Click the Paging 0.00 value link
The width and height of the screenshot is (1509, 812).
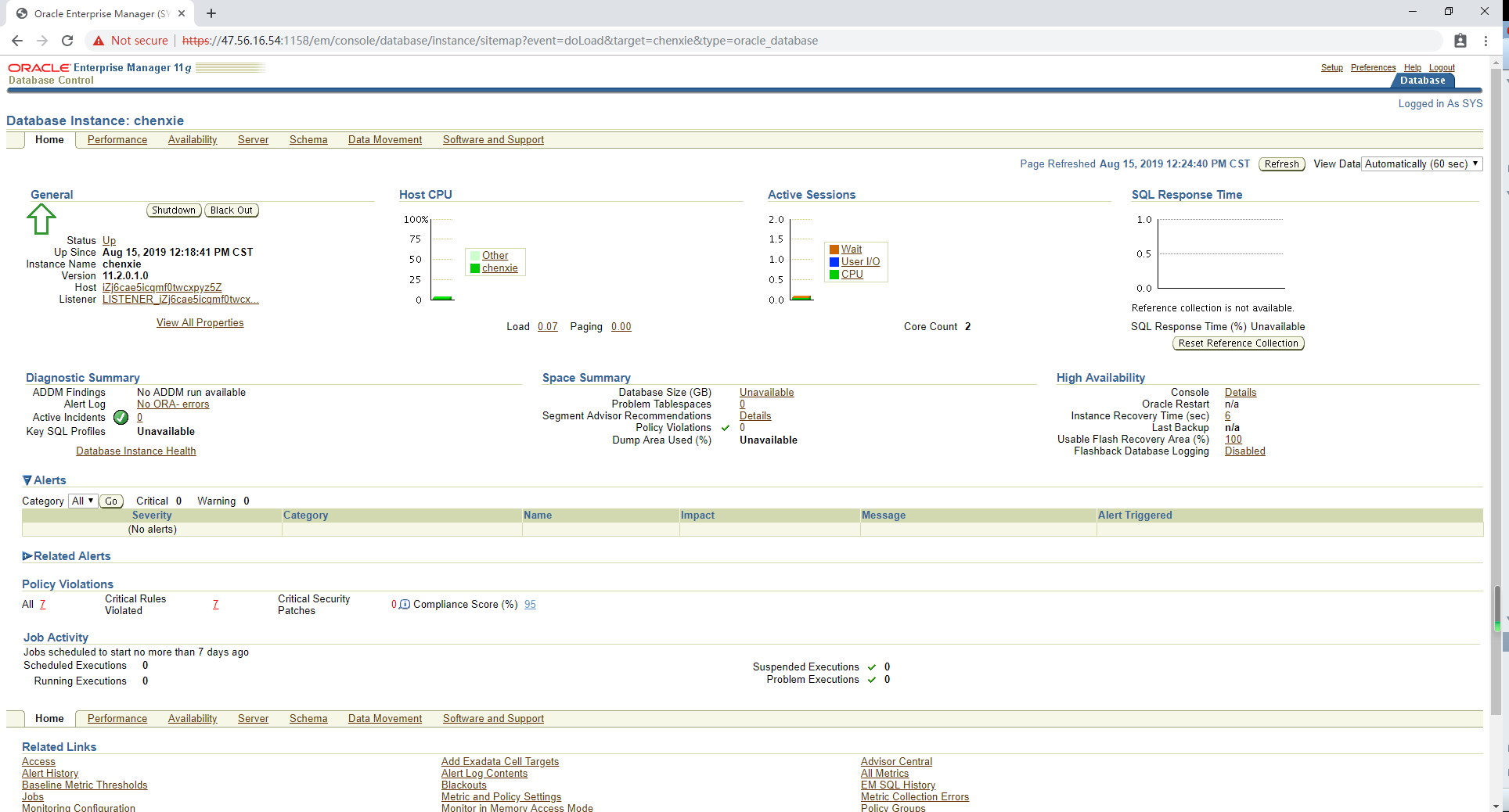[621, 327]
